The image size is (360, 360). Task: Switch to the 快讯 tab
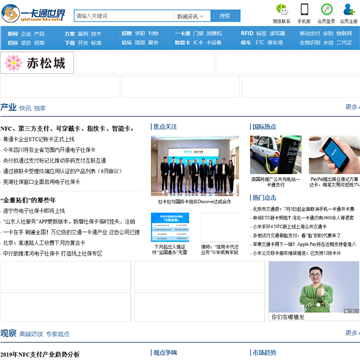pyautogui.click(x=25, y=108)
